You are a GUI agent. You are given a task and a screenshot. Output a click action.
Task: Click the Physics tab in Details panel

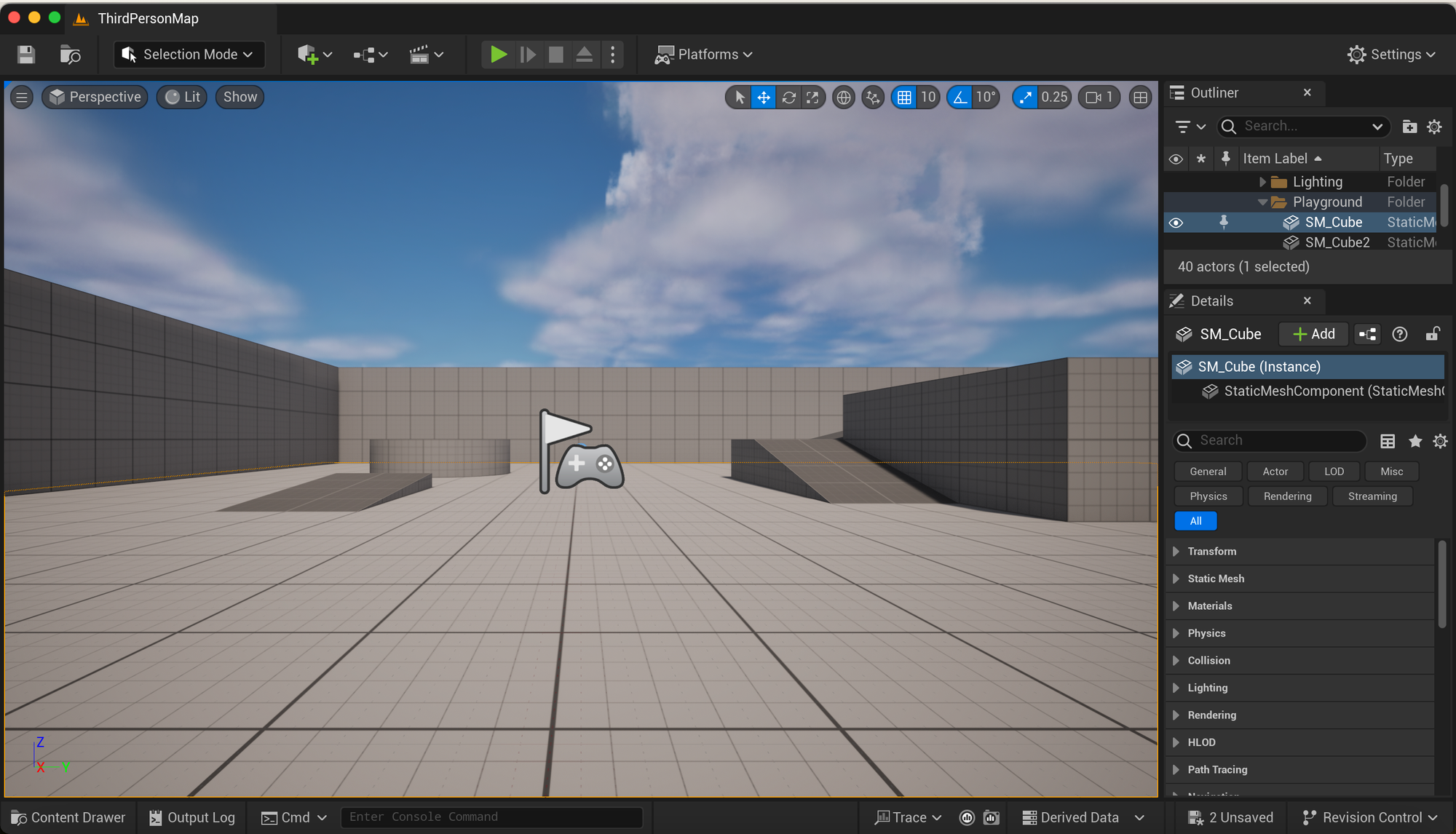point(1208,495)
